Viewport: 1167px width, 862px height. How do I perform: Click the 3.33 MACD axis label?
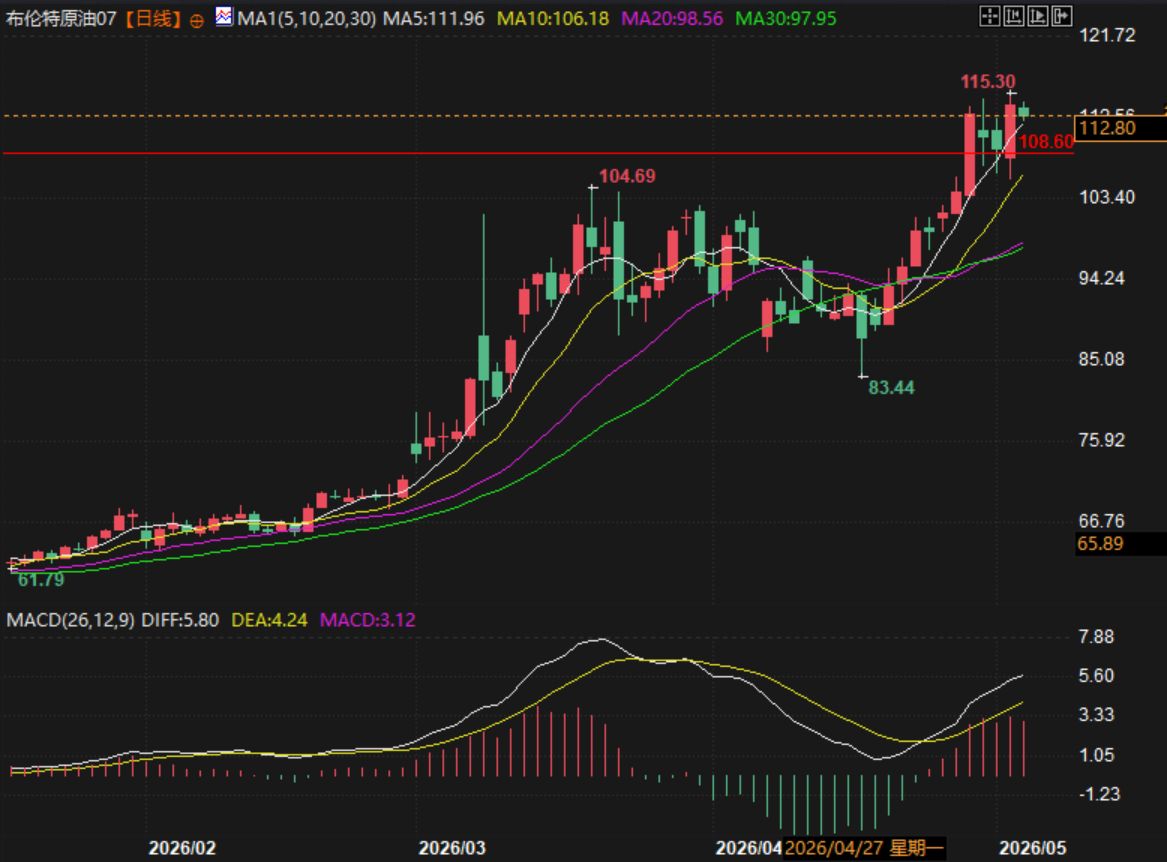(1096, 715)
